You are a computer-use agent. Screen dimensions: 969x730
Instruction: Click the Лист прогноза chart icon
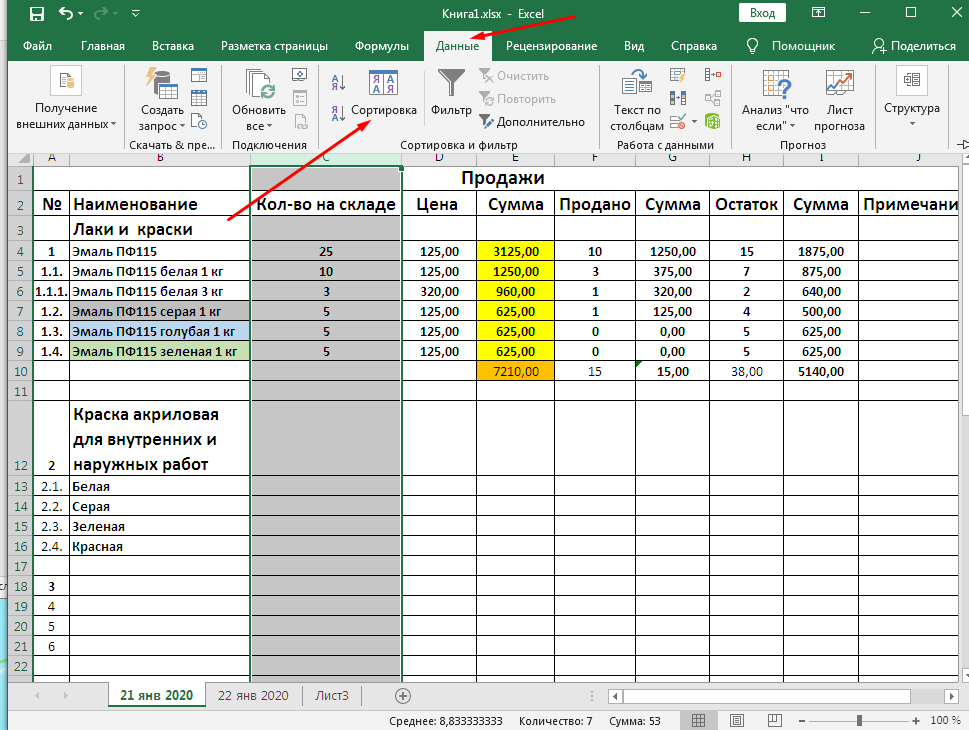(839, 83)
